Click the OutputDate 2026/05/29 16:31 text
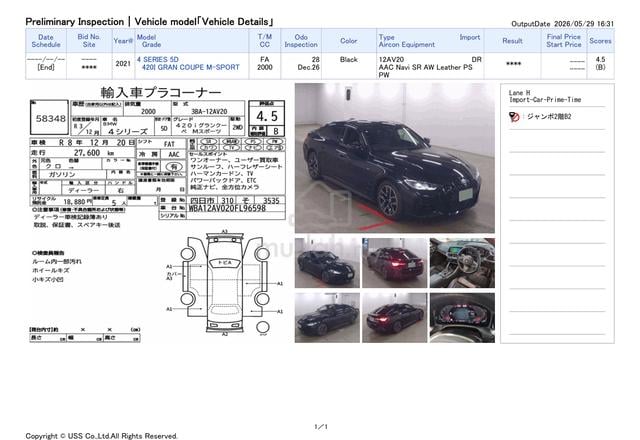 pos(562,24)
